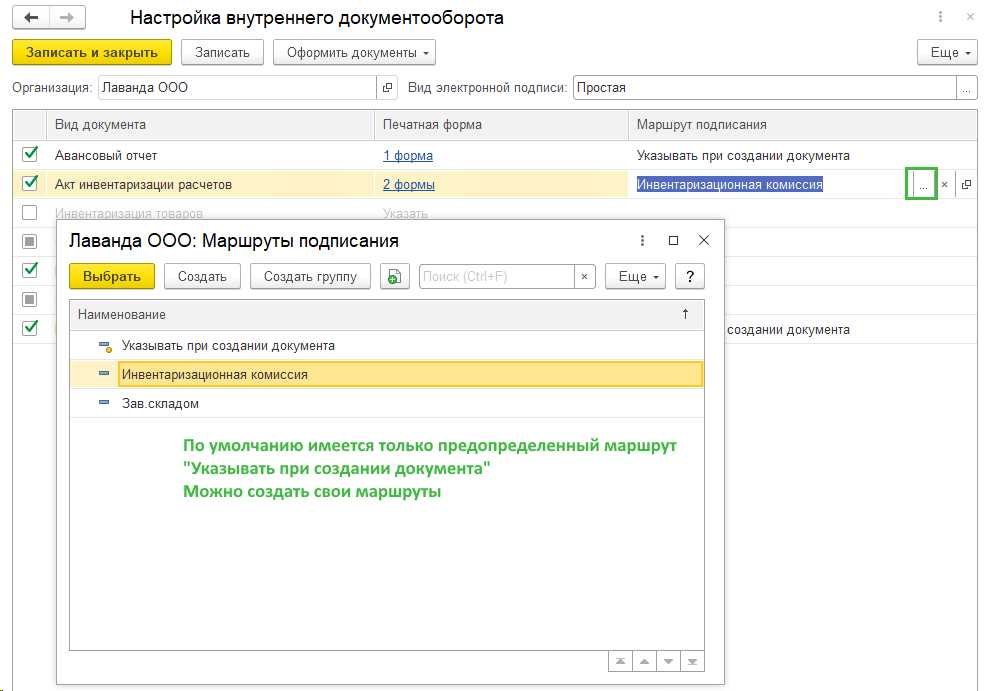Click the Записать и закрыть button
The image size is (987, 691).
coord(92,52)
